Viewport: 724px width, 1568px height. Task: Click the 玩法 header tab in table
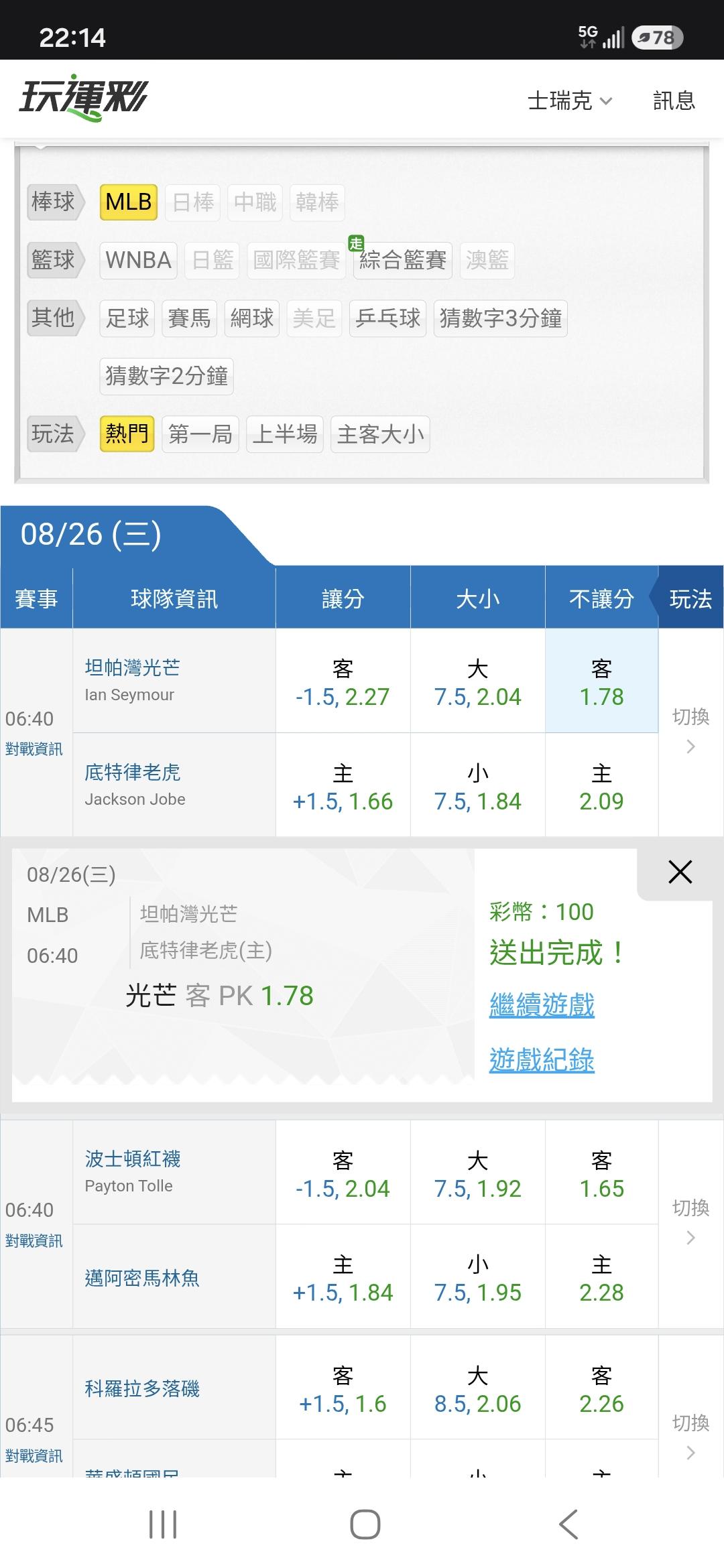tap(690, 598)
